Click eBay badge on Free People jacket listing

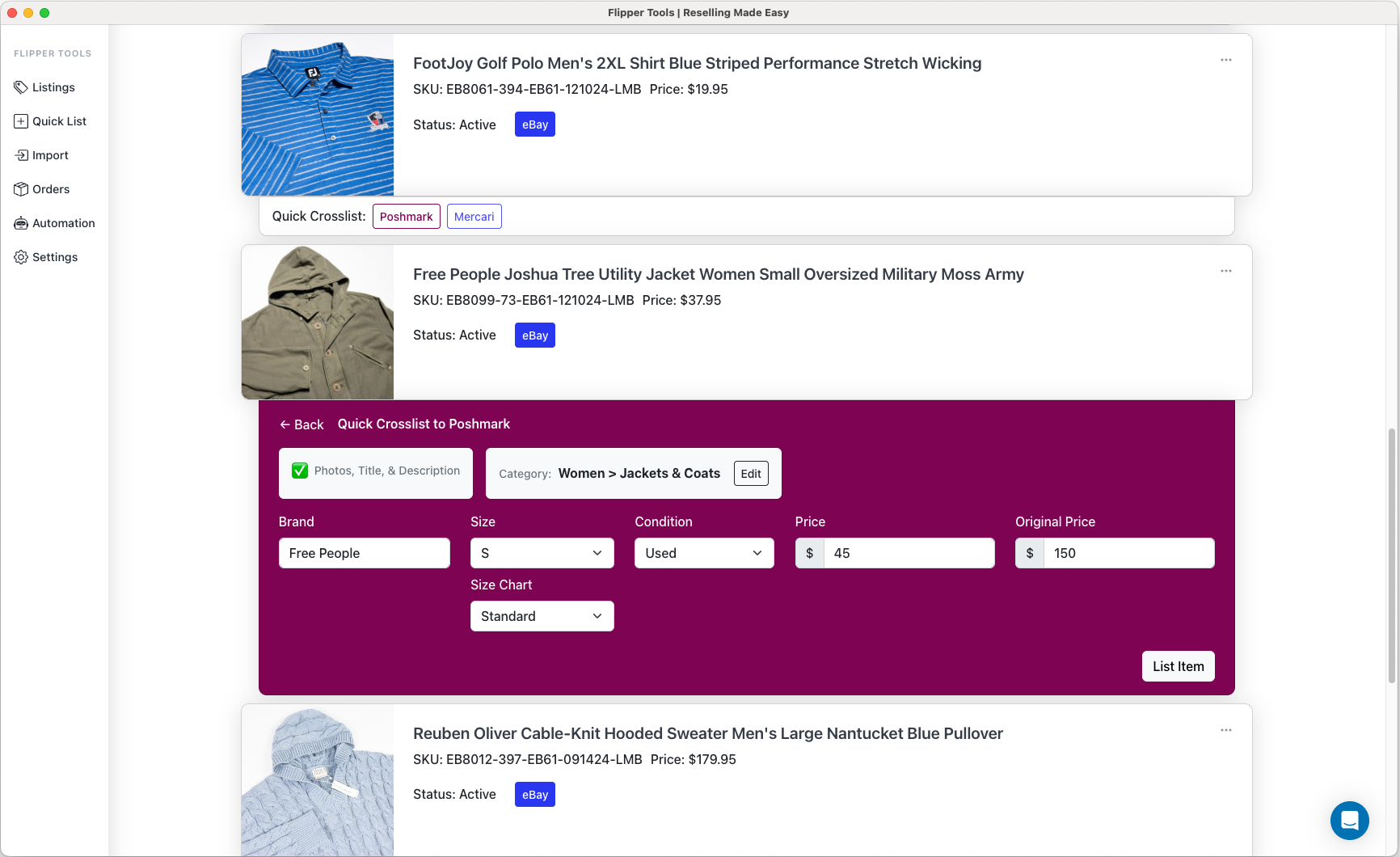[x=535, y=336]
